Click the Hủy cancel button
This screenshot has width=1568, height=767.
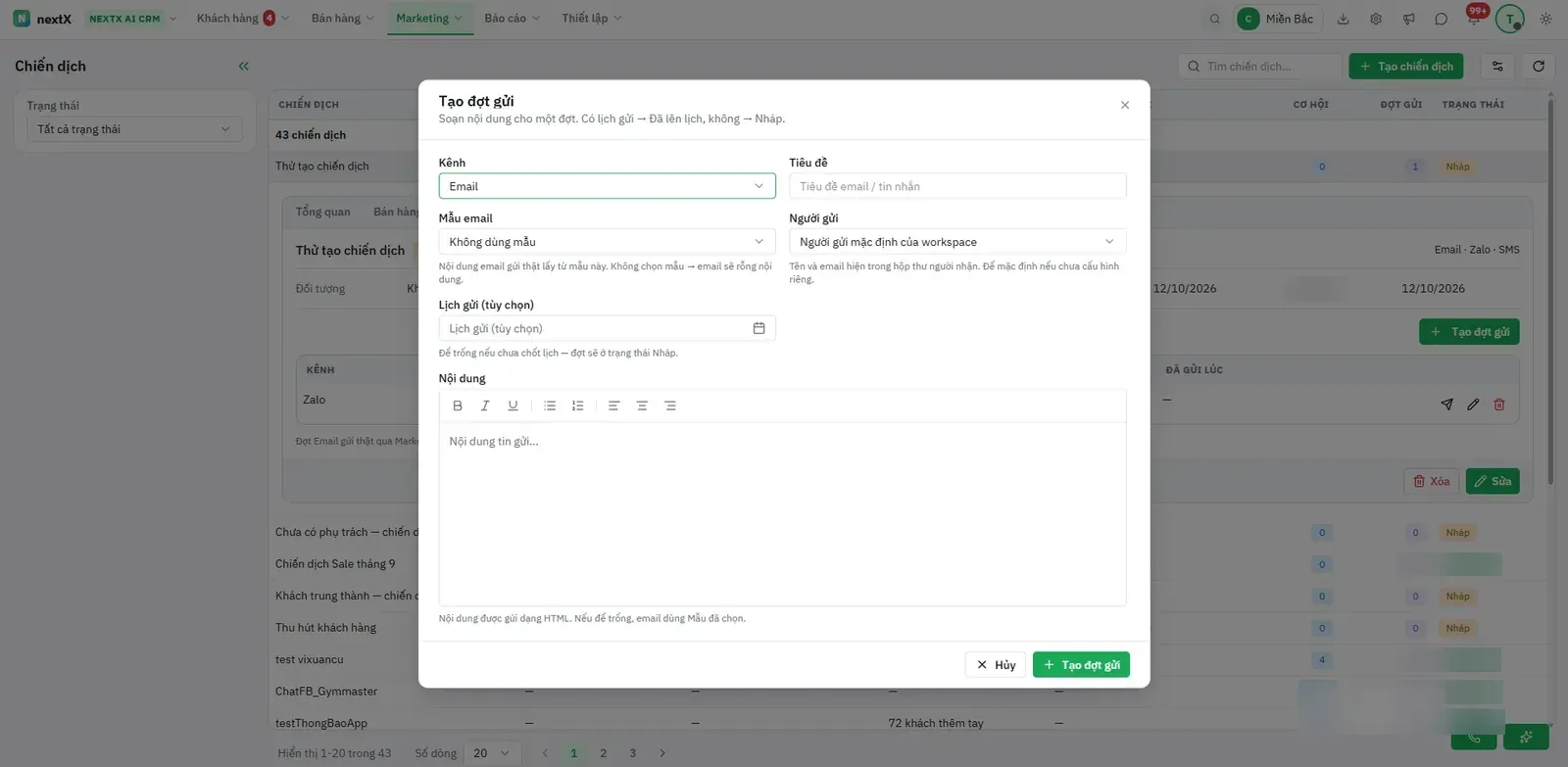tap(996, 664)
